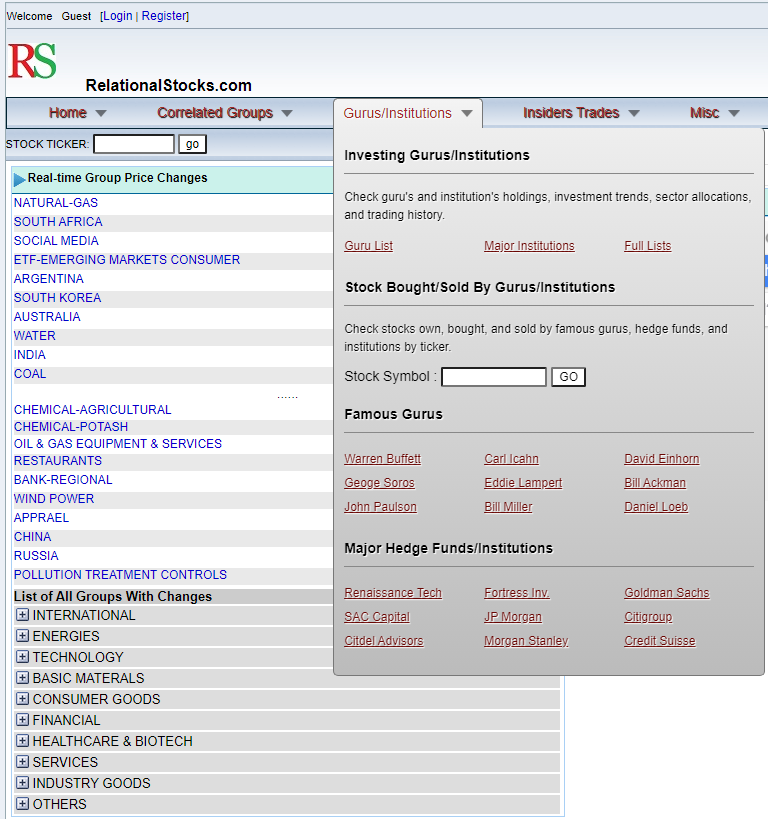Click the Login link
768x819 pixels.
pos(118,16)
